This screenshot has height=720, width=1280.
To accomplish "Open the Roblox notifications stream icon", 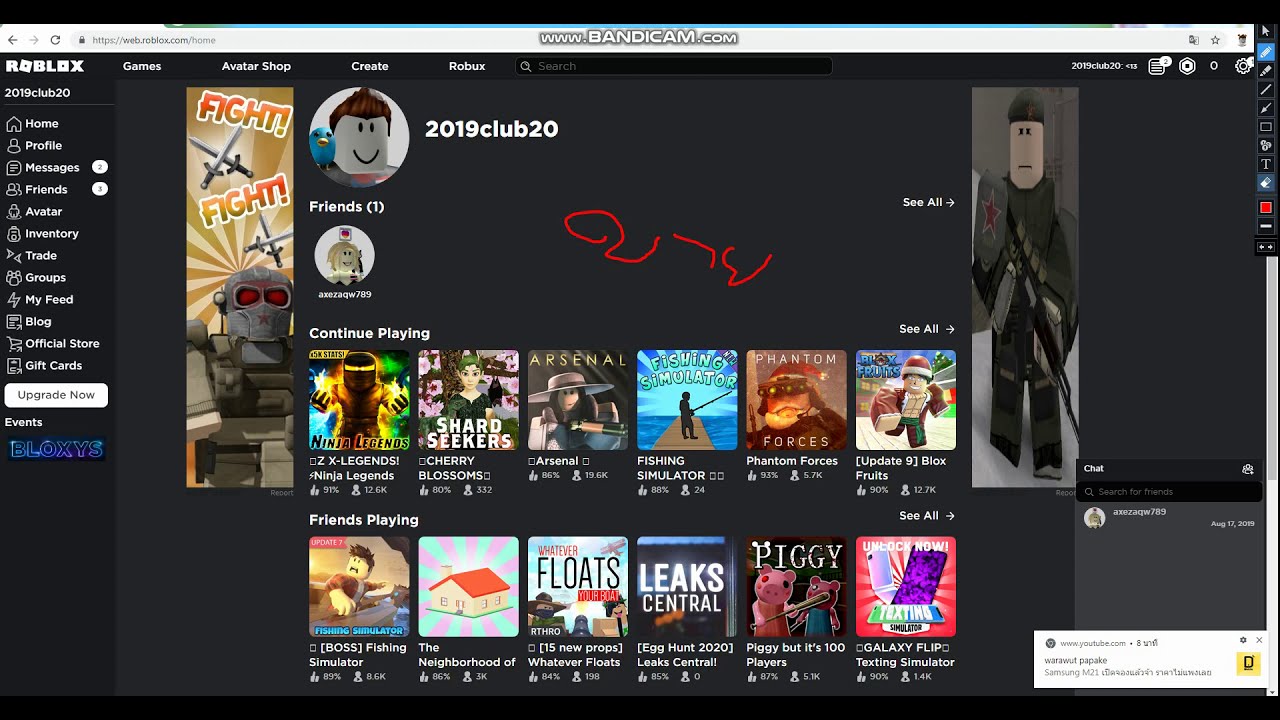I will (1158, 66).
